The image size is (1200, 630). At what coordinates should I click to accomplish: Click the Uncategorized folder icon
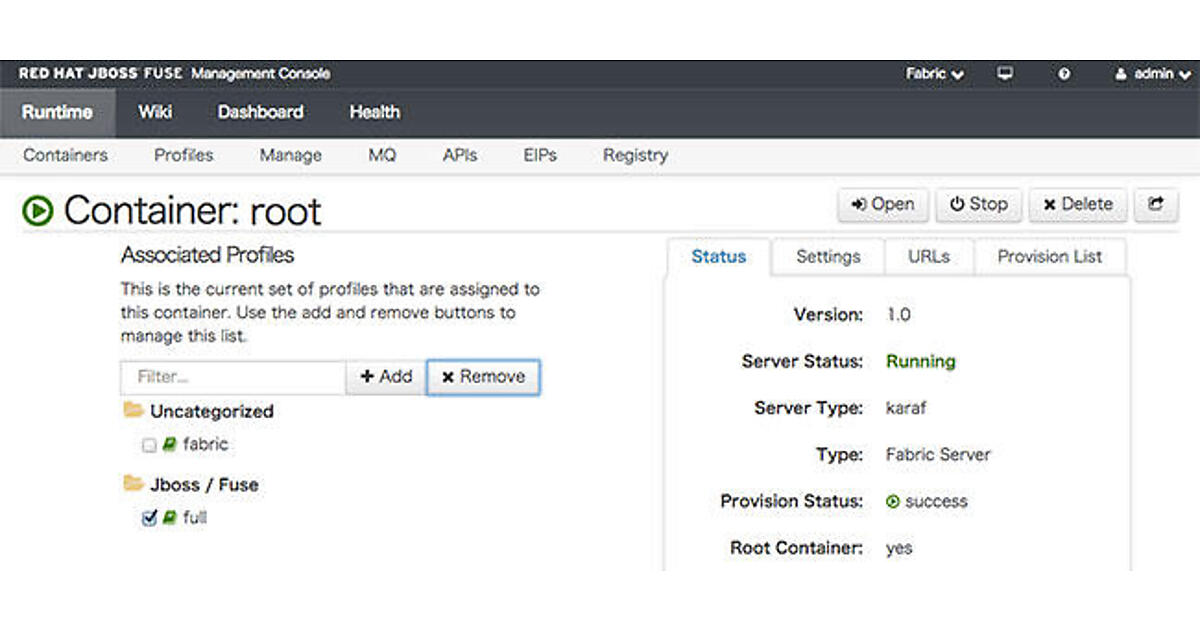133,410
